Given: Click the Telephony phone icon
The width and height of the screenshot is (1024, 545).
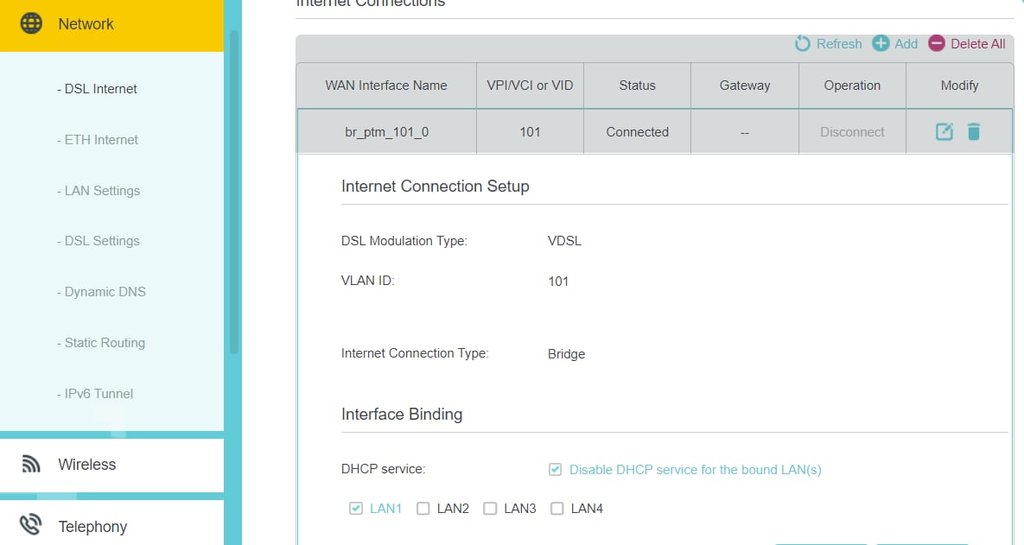Looking at the screenshot, I should point(31,525).
